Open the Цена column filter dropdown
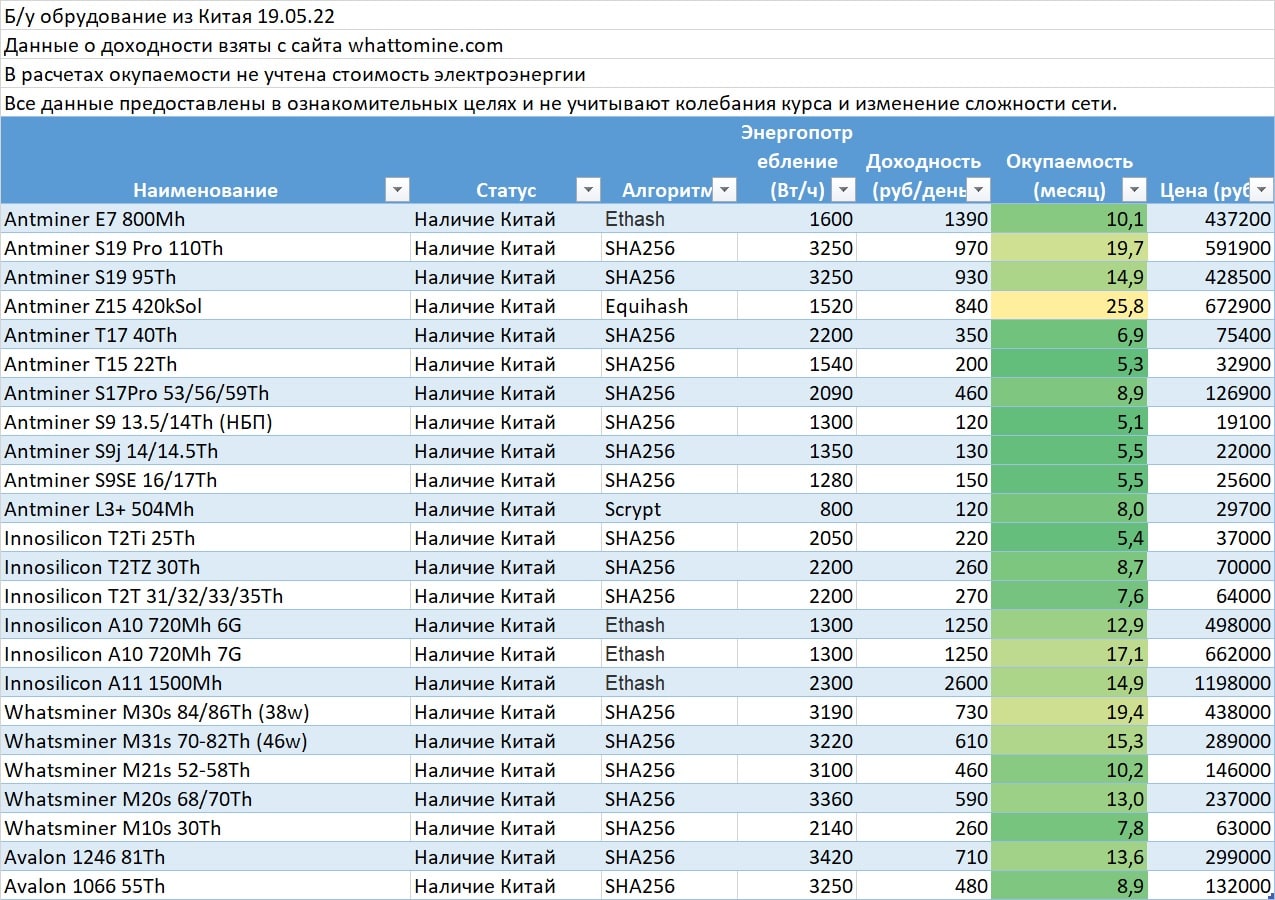The image size is (1275, 900). 1263,190
